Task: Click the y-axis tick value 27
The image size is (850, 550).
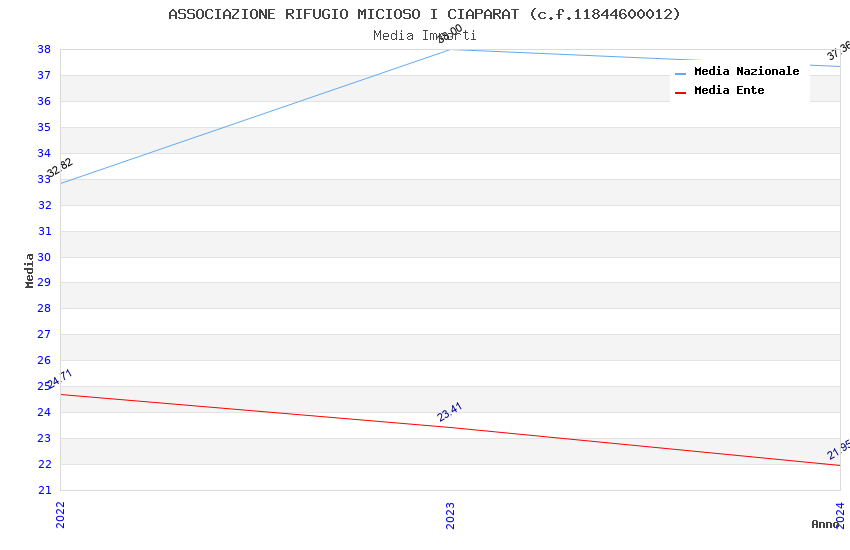Action: [44, 334]
